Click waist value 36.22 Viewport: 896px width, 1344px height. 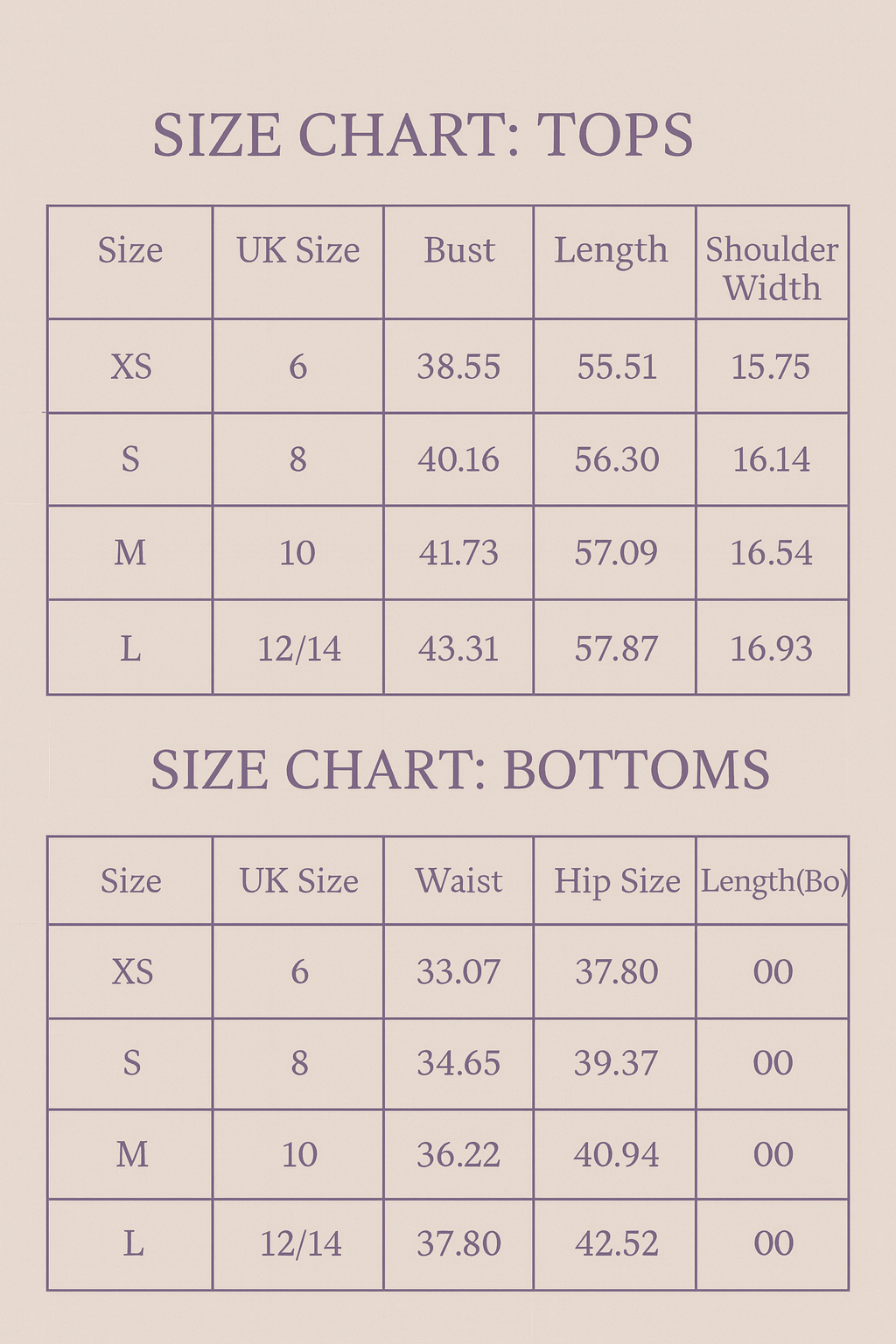point(458,1155)
